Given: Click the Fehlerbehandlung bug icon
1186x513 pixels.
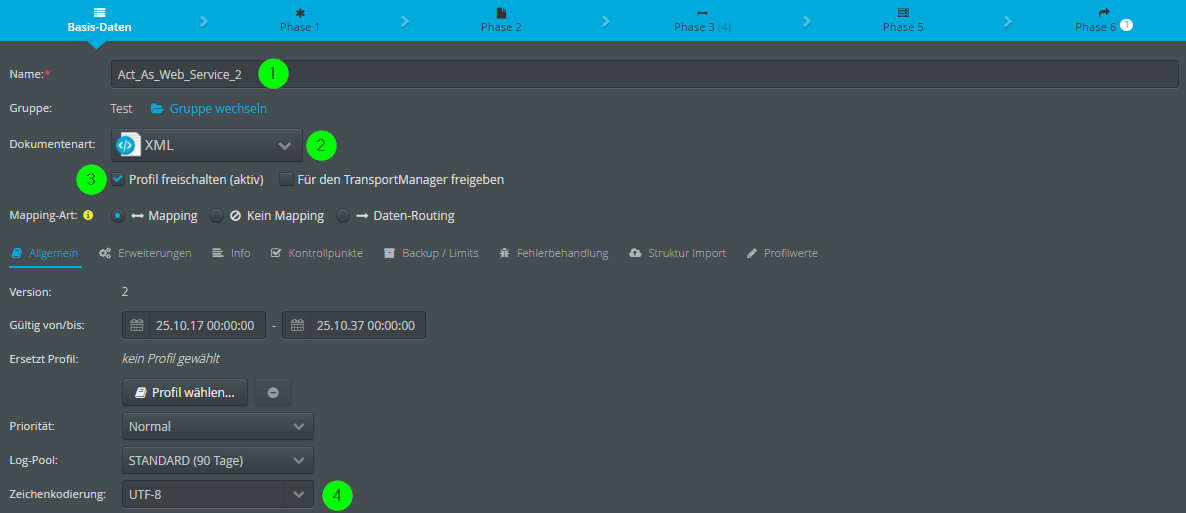Looking at the screenshot, I should tap(505, 253).
